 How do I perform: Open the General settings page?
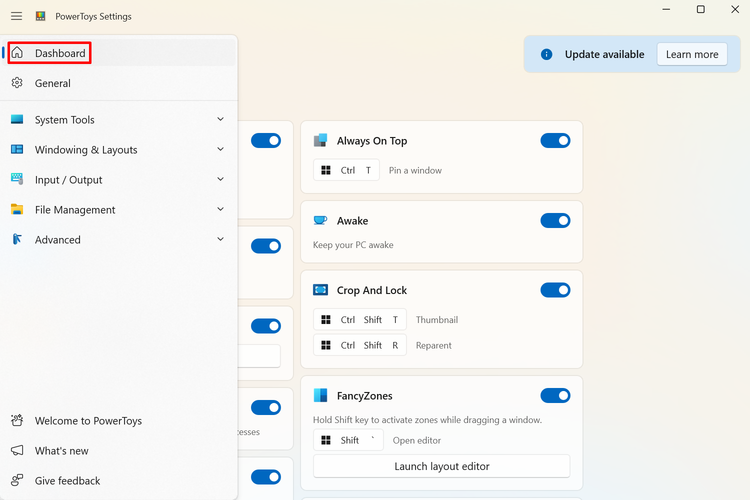(x=119, y=83)
